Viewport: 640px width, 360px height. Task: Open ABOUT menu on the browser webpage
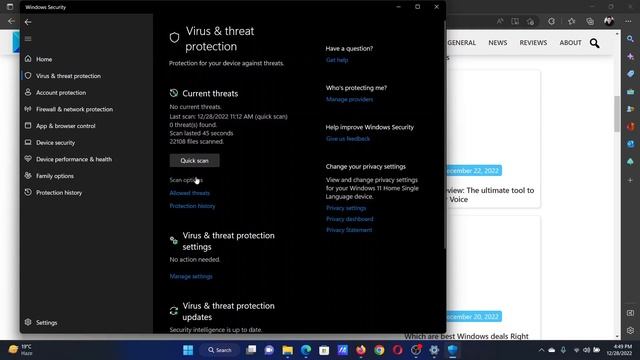[570, 42]
